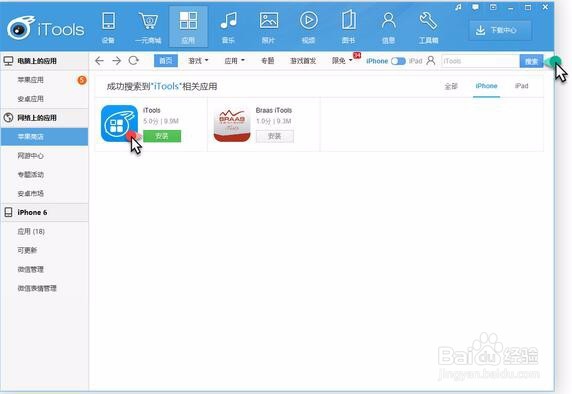Screen dimensions: 572x394
Task: Open the 工具箱 wrench toolbox
Action: (x=428, y=27)
